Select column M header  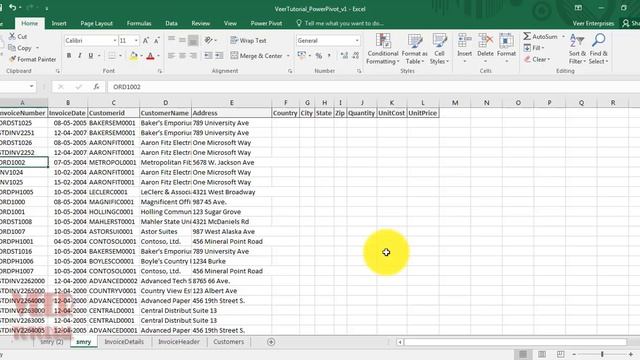click(x=455, y=102)
